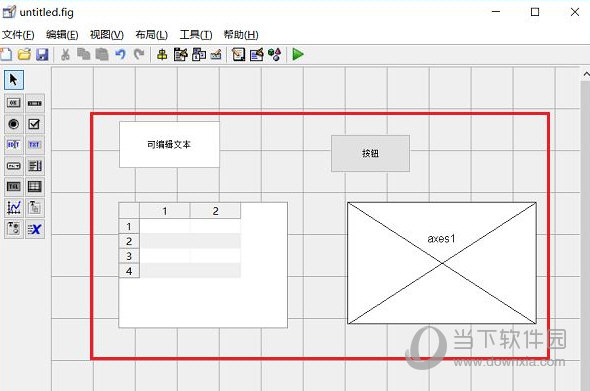Open the Align Objects tool
The width and height of the screenshot is (590, 391).
162,55
